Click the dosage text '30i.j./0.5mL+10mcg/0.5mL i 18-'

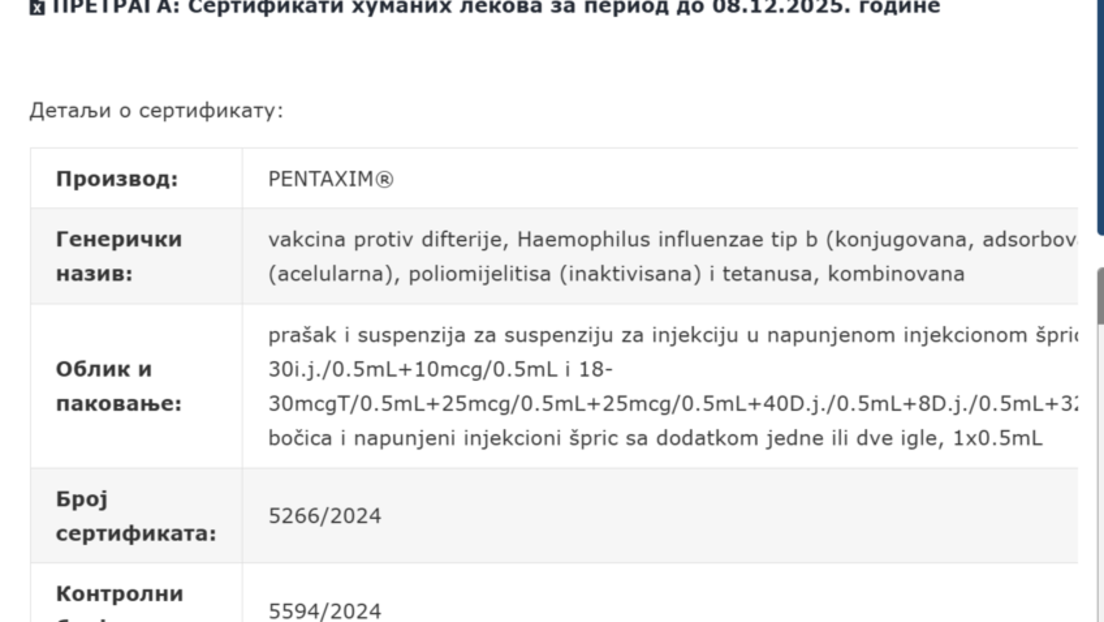pyautogui.click(x=440, y=370)
